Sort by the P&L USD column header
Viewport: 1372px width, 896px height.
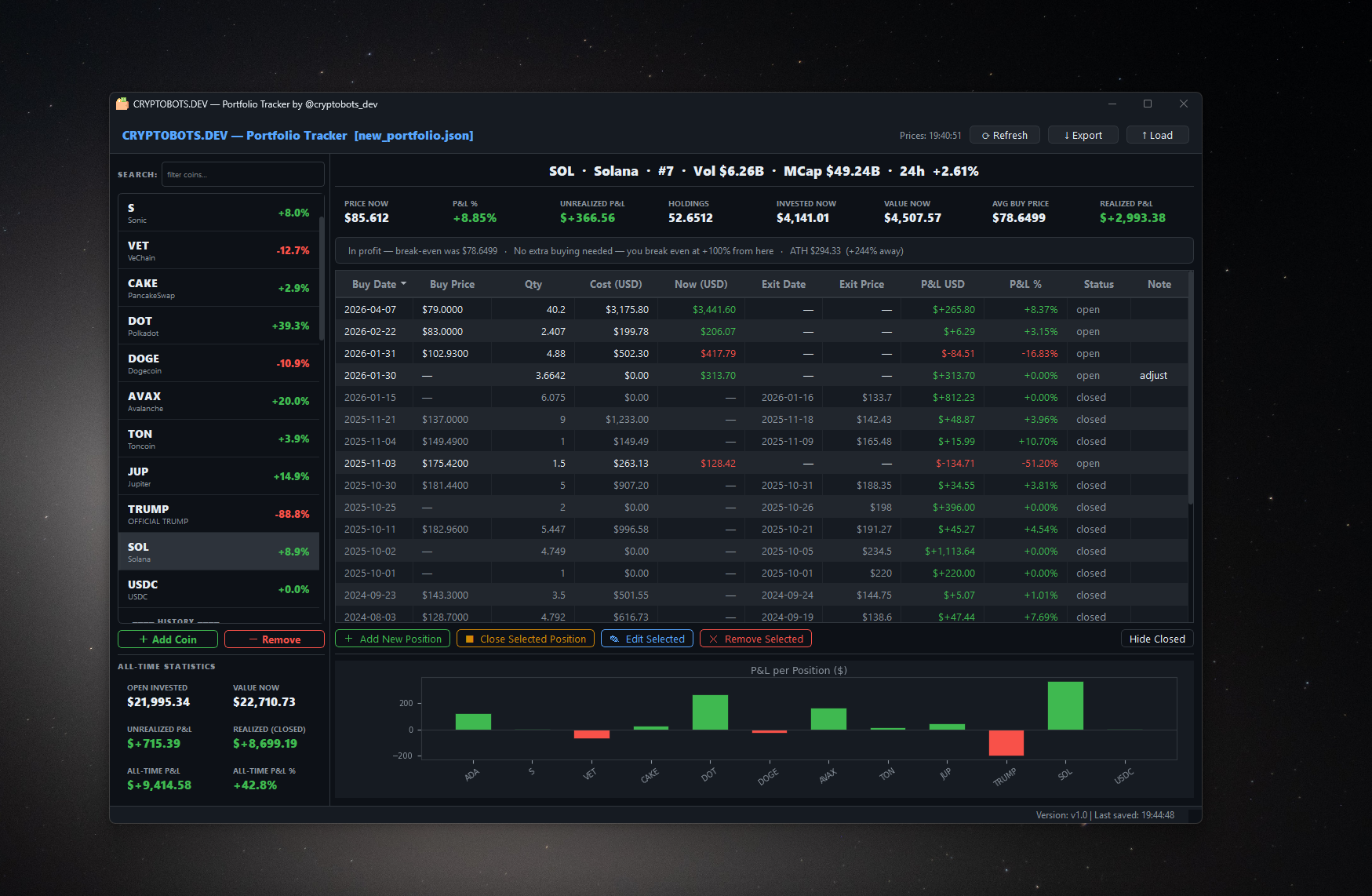click(942, 284)
